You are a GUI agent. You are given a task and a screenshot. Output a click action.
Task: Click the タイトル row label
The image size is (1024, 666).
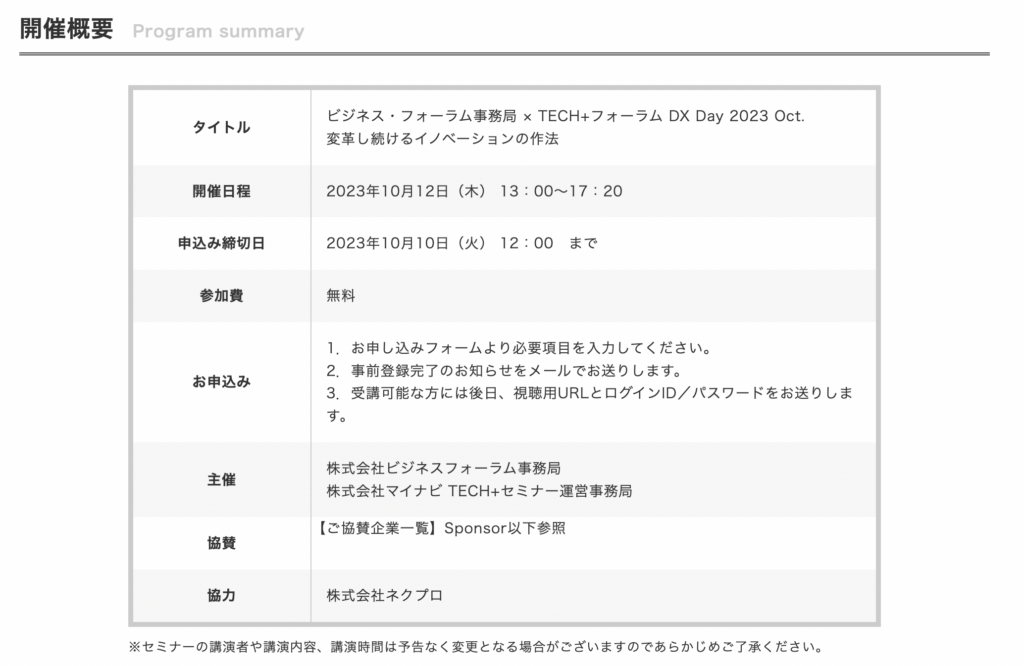221,127
